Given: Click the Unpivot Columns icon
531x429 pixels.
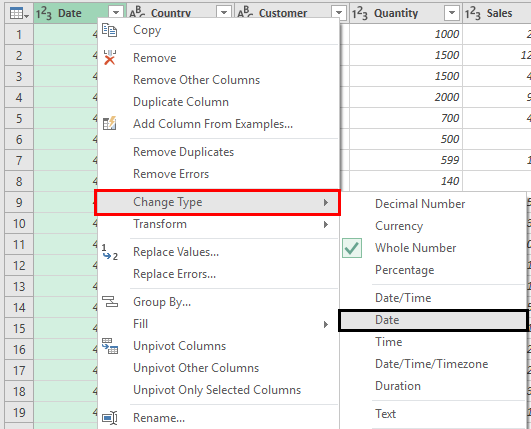Looking at the screenshot, I should point(110,346).
